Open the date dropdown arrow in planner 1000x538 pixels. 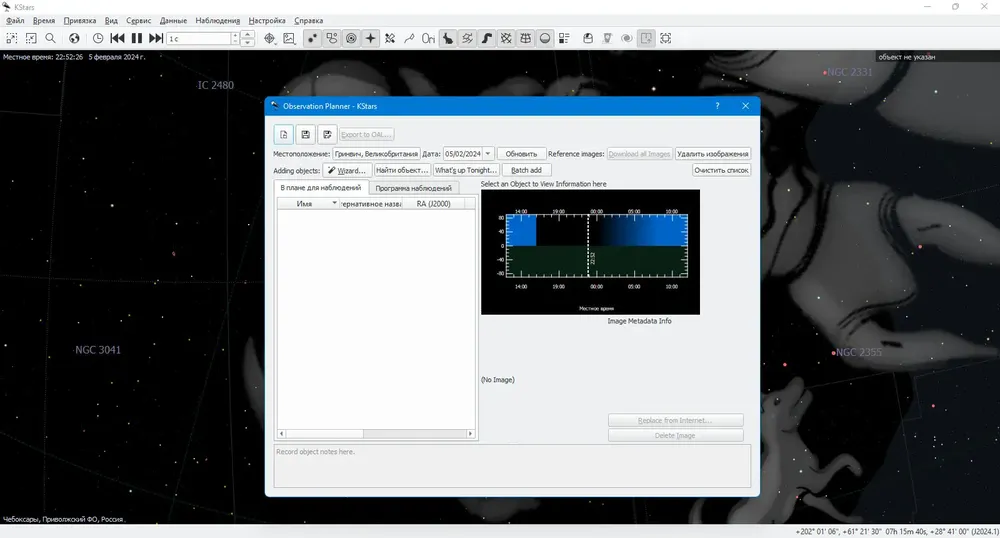tap(488, 154)
